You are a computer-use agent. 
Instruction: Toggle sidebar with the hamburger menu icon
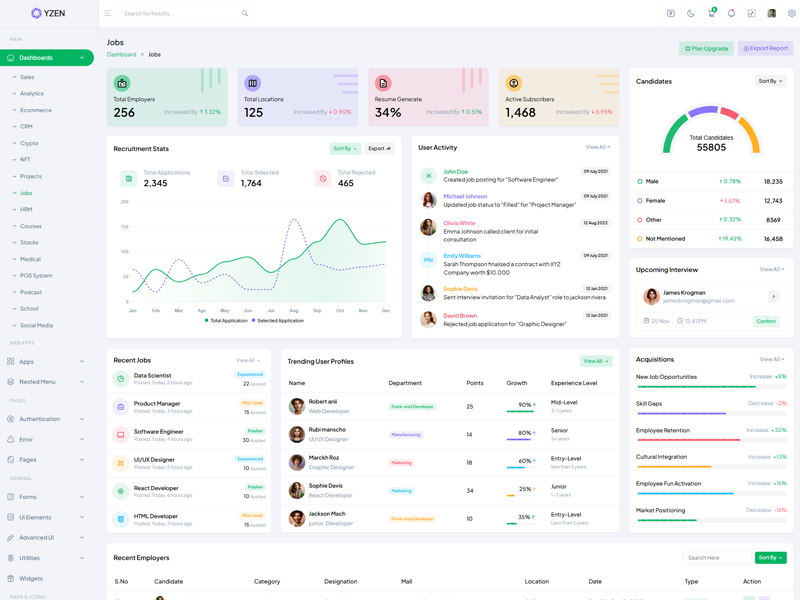coord(108,13)
